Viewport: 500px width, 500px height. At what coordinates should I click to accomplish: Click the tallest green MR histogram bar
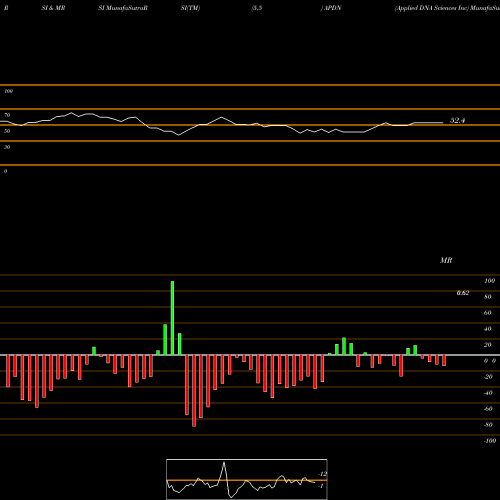pyautogui.click(x=172, y=318)
